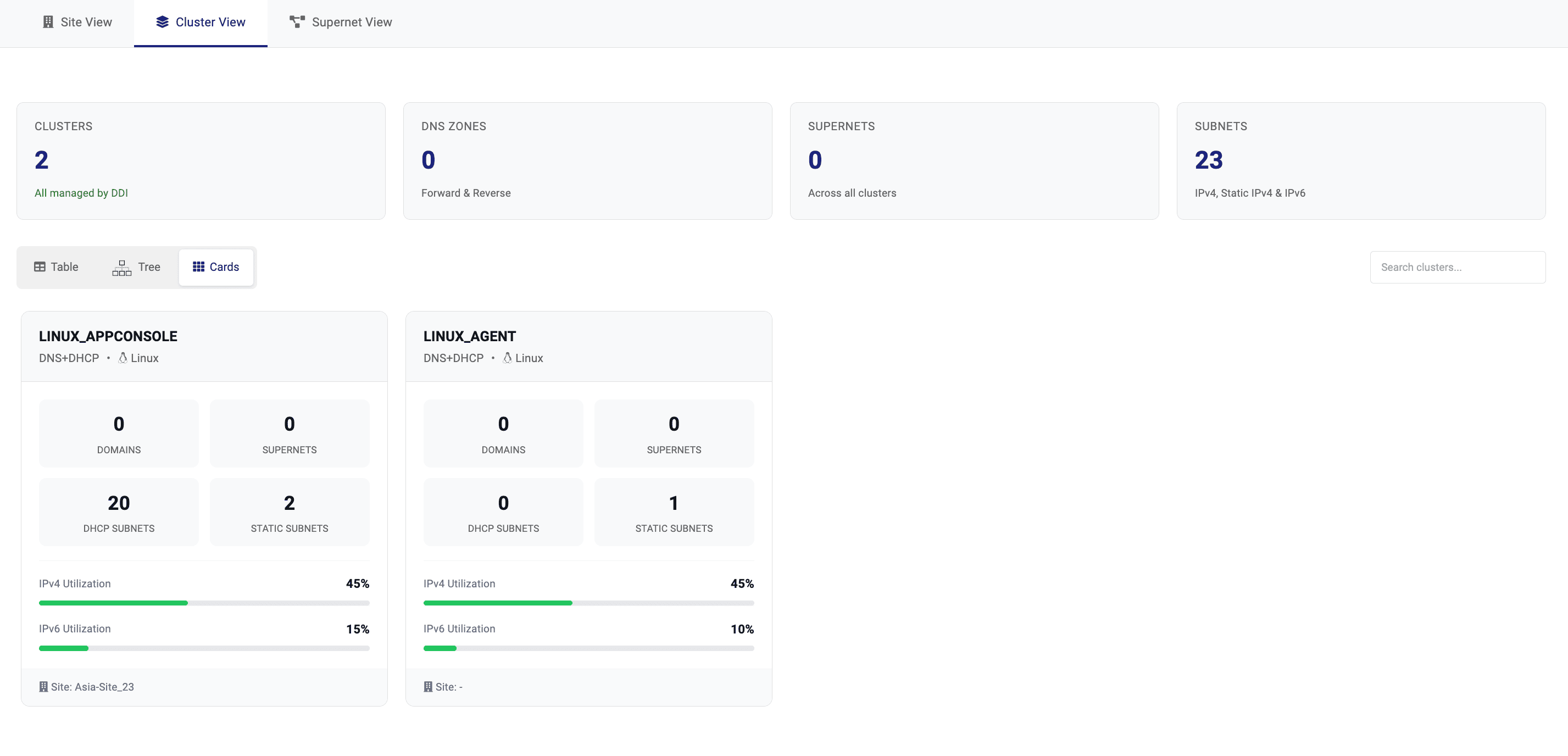The image size is (1568, 756).
Task: Click the Cluster View stacked layers icon
Action: tap(162, 22)
